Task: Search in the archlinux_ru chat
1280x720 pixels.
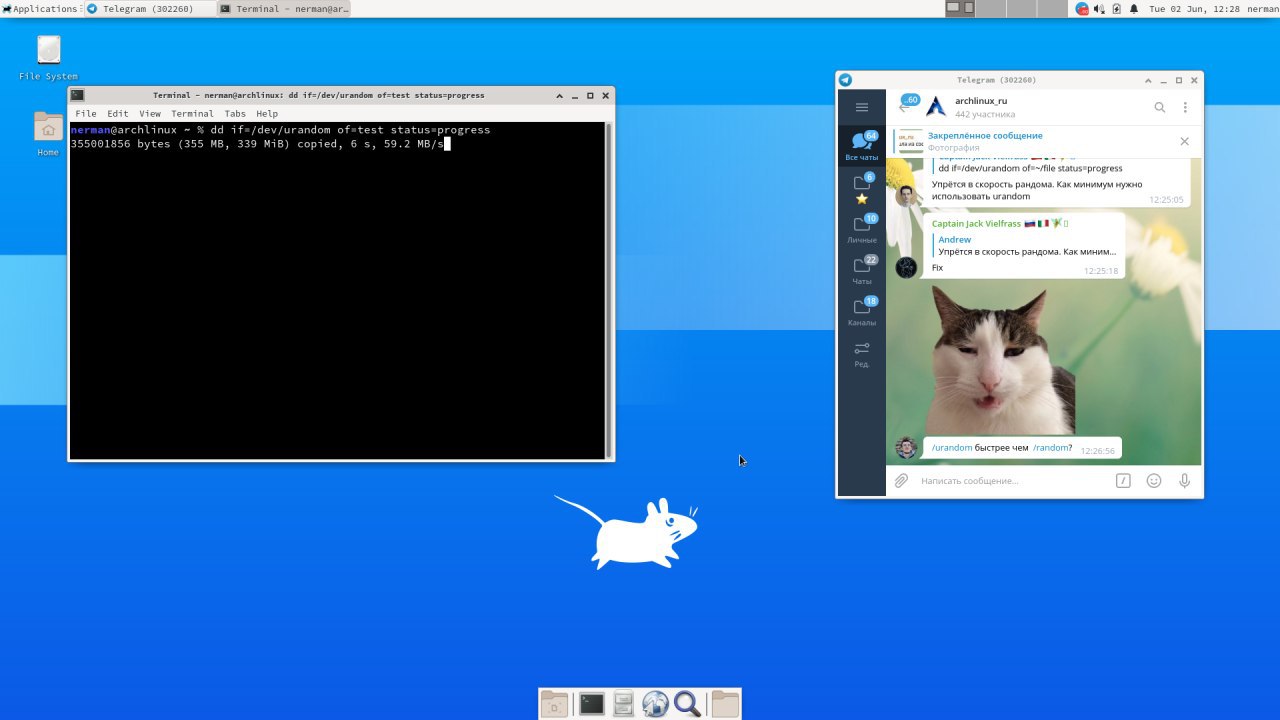Action: [x=1160, y=107]
